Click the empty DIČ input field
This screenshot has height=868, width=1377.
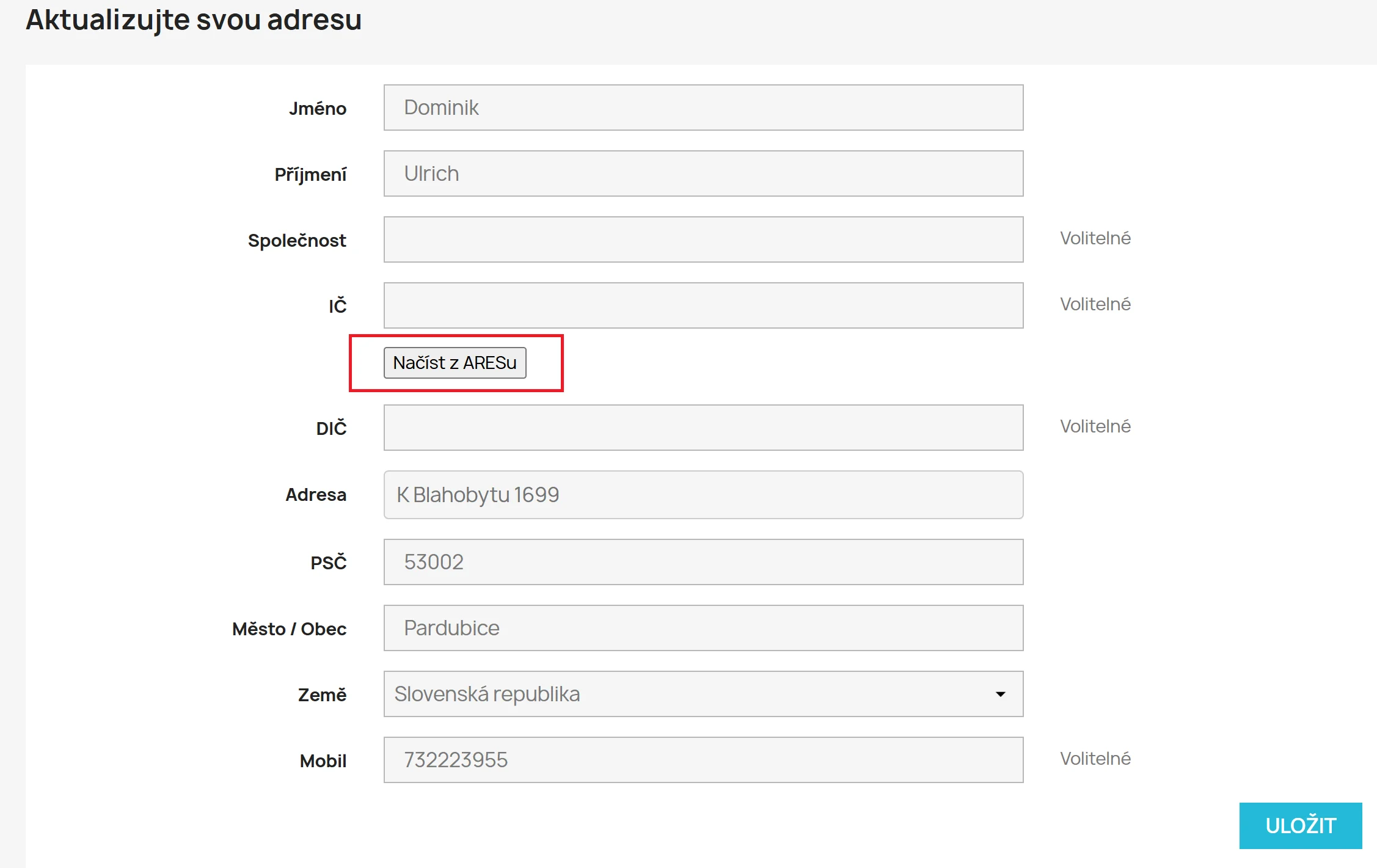pyautogui.click(x=703, y=428)
